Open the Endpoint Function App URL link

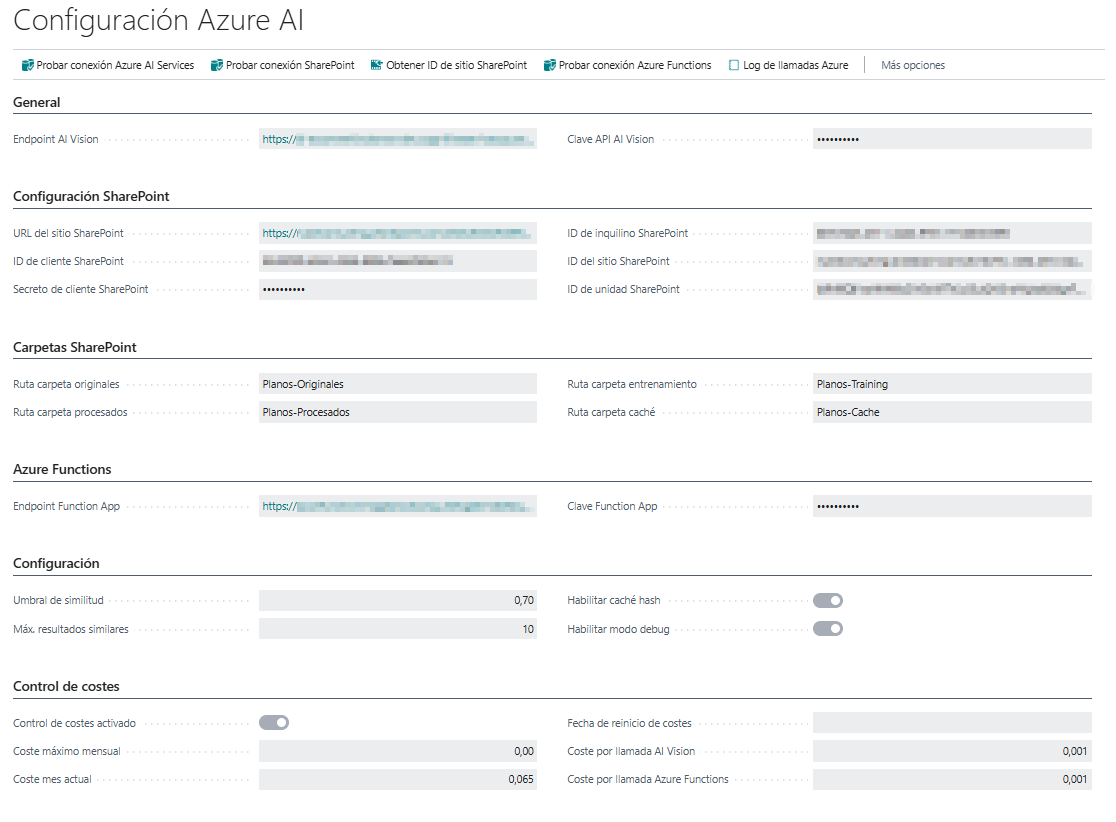point(398,507)
